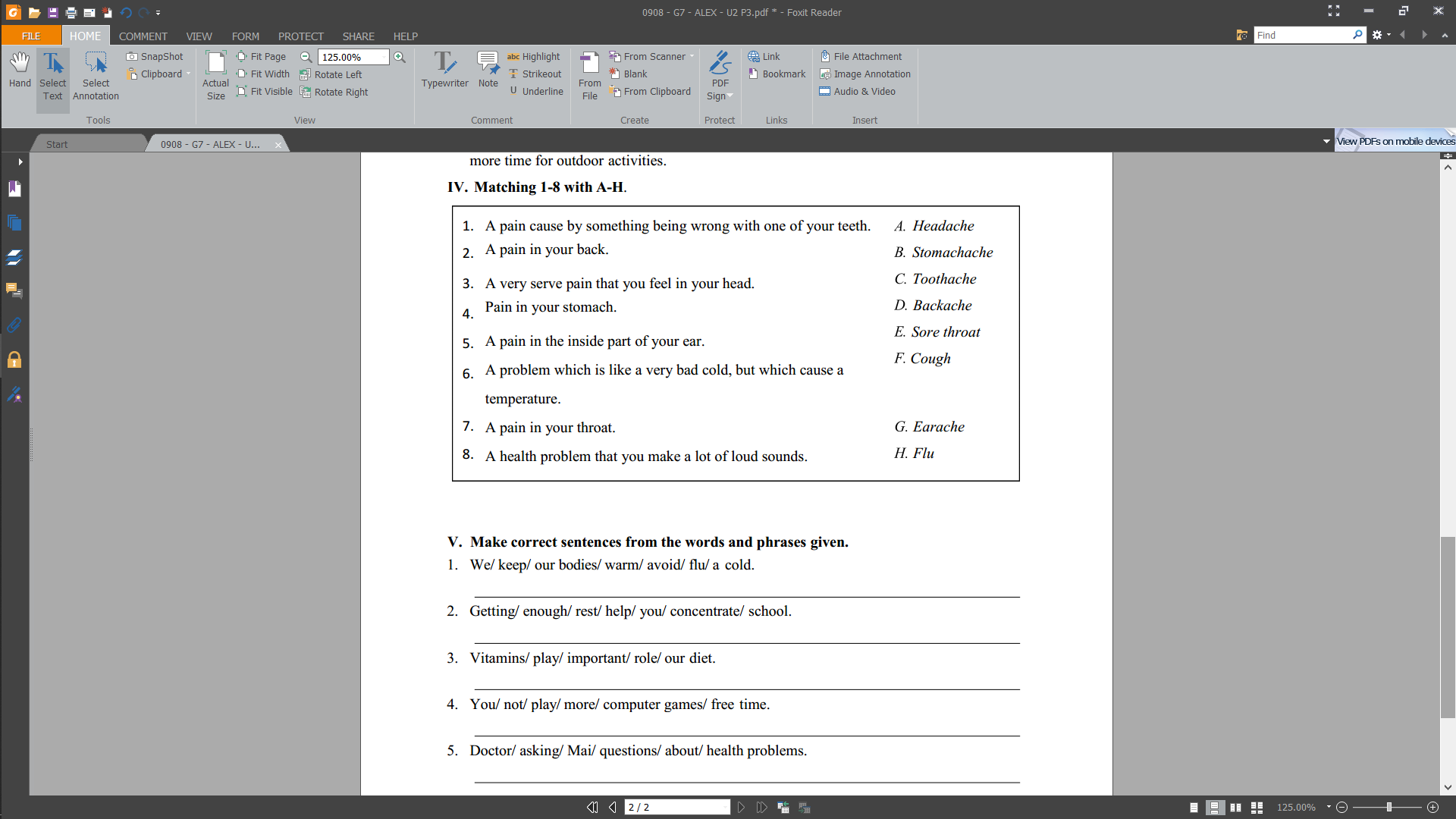Insert an Image Annotation
This screenshot has height=819, width=1456.
[x=865, y=74]
